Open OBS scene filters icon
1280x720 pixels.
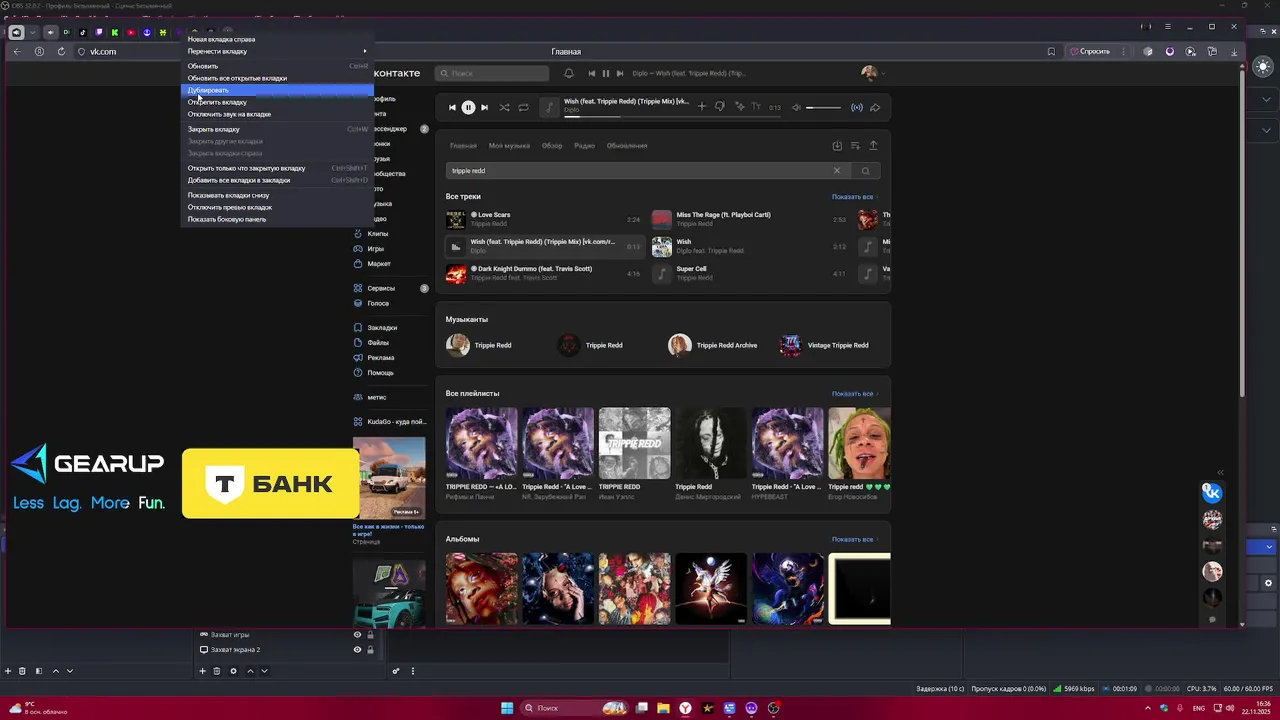39,671
